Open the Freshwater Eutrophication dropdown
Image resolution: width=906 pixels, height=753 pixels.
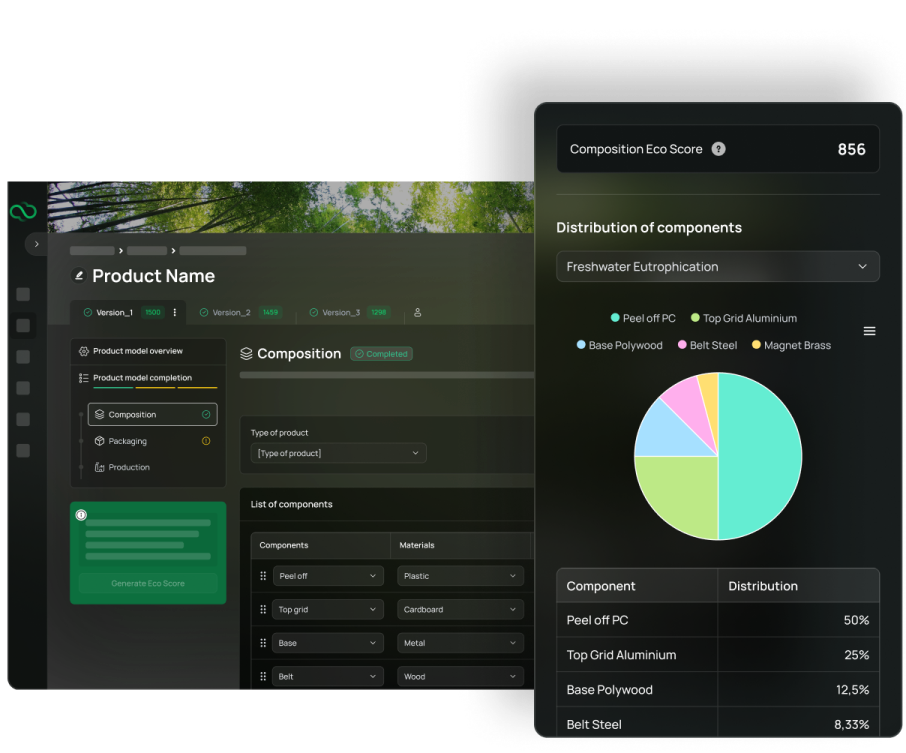717,267
